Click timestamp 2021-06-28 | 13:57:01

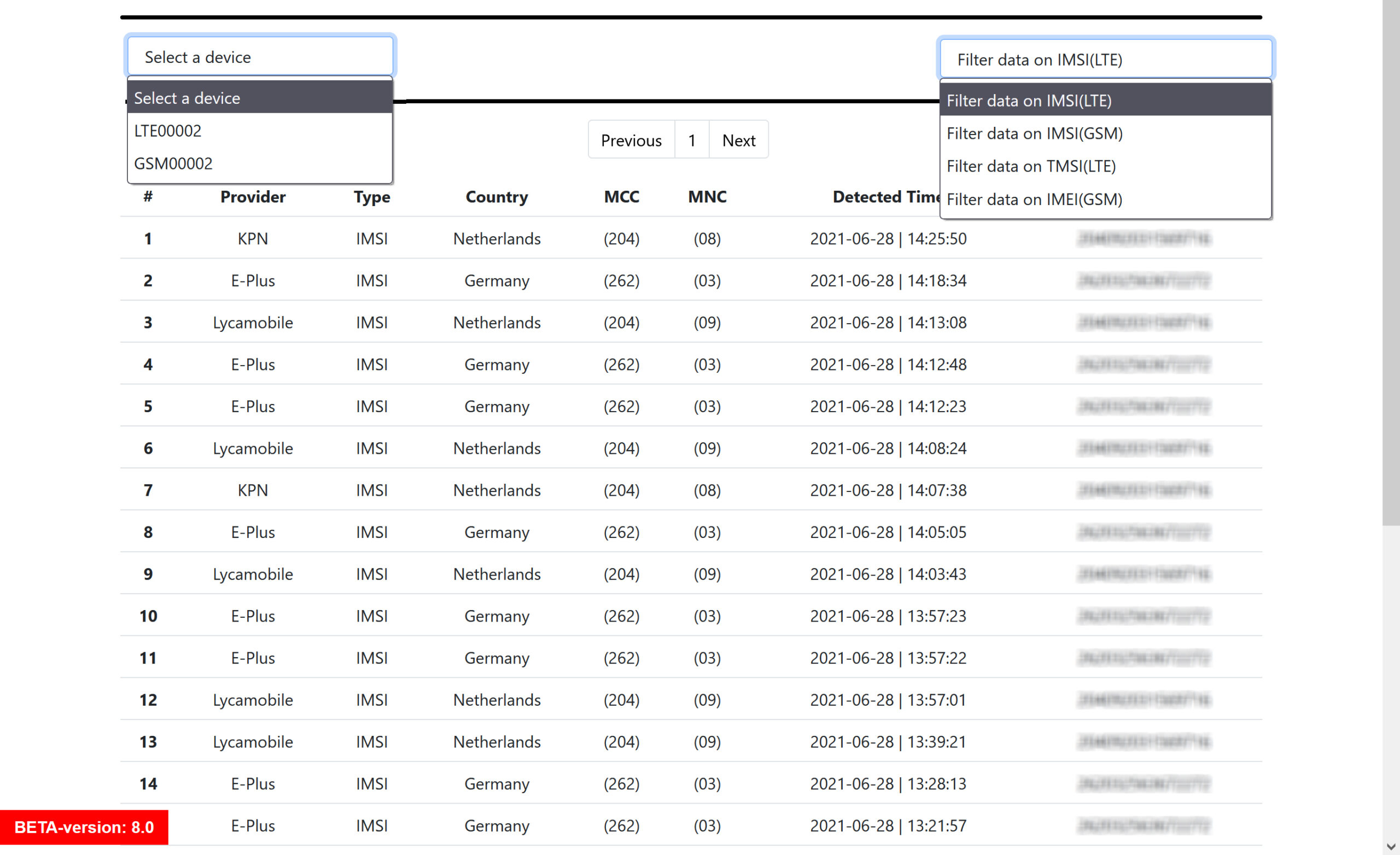coord(888,700)
